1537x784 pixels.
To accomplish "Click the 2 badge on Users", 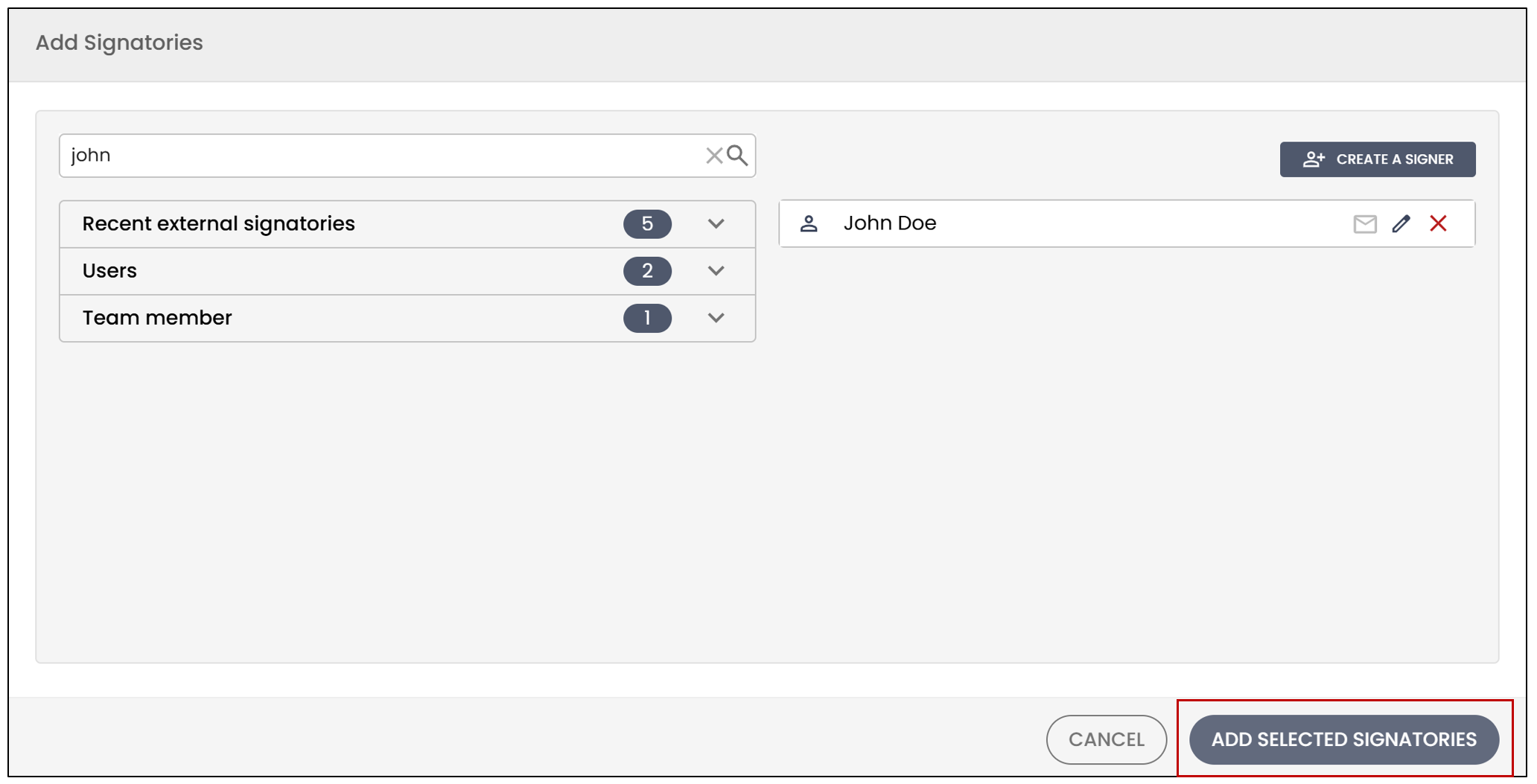I will click(647, 271).
